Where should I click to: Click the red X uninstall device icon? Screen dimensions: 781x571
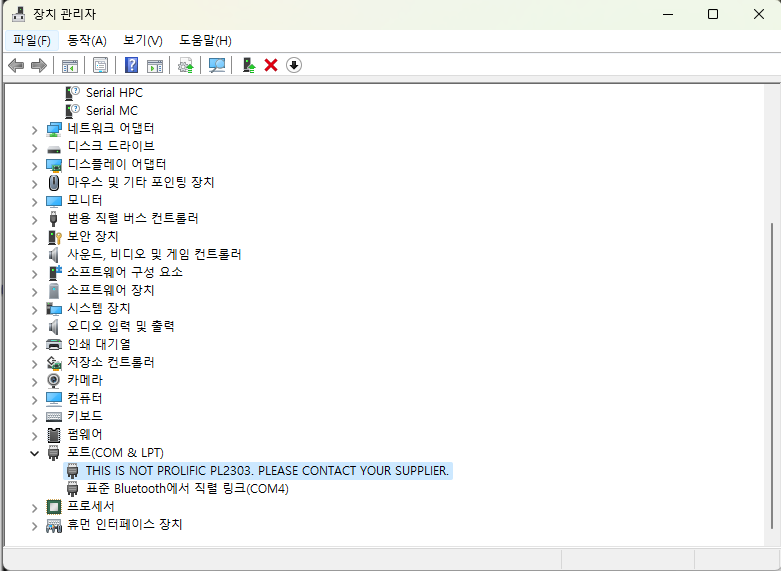point(271,65)
